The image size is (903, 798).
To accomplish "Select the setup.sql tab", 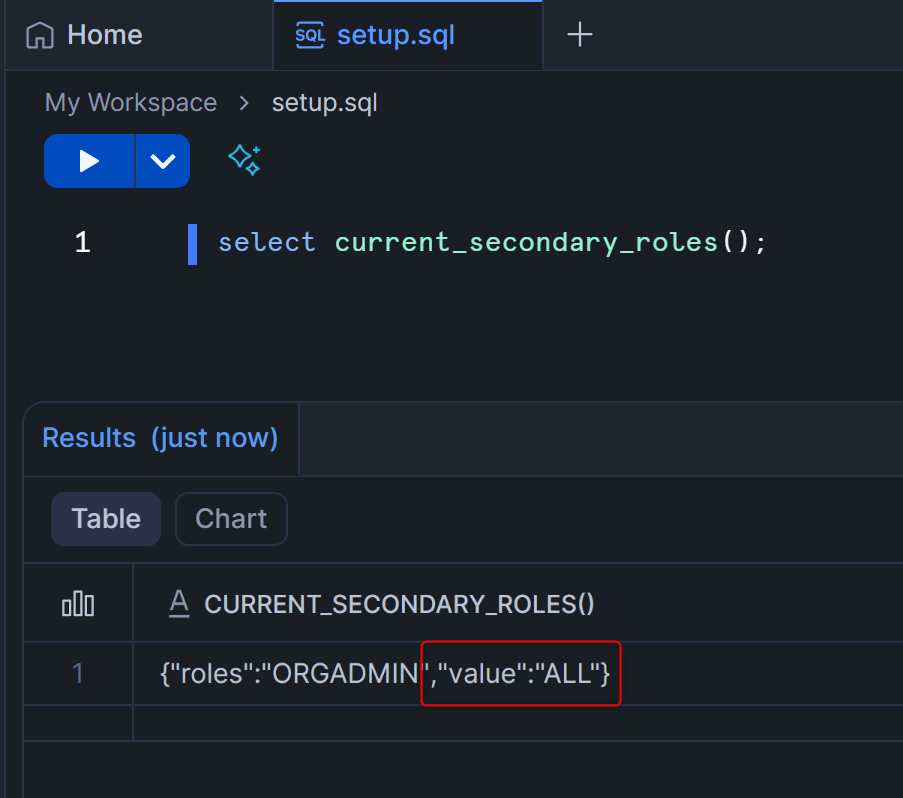I will coord(395,35).
